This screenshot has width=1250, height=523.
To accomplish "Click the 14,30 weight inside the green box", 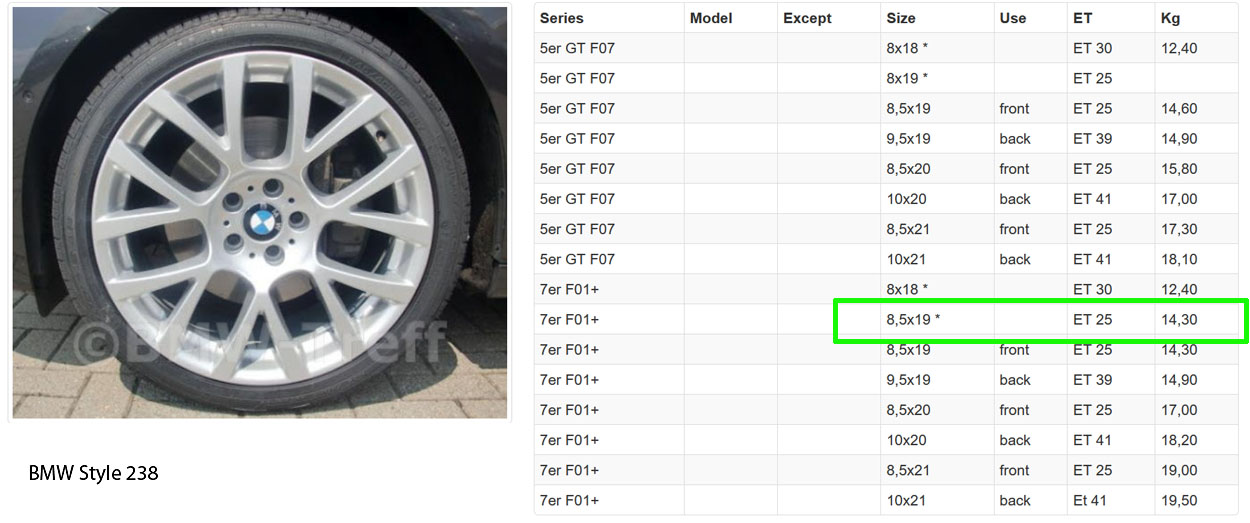I will [1179, 320].
